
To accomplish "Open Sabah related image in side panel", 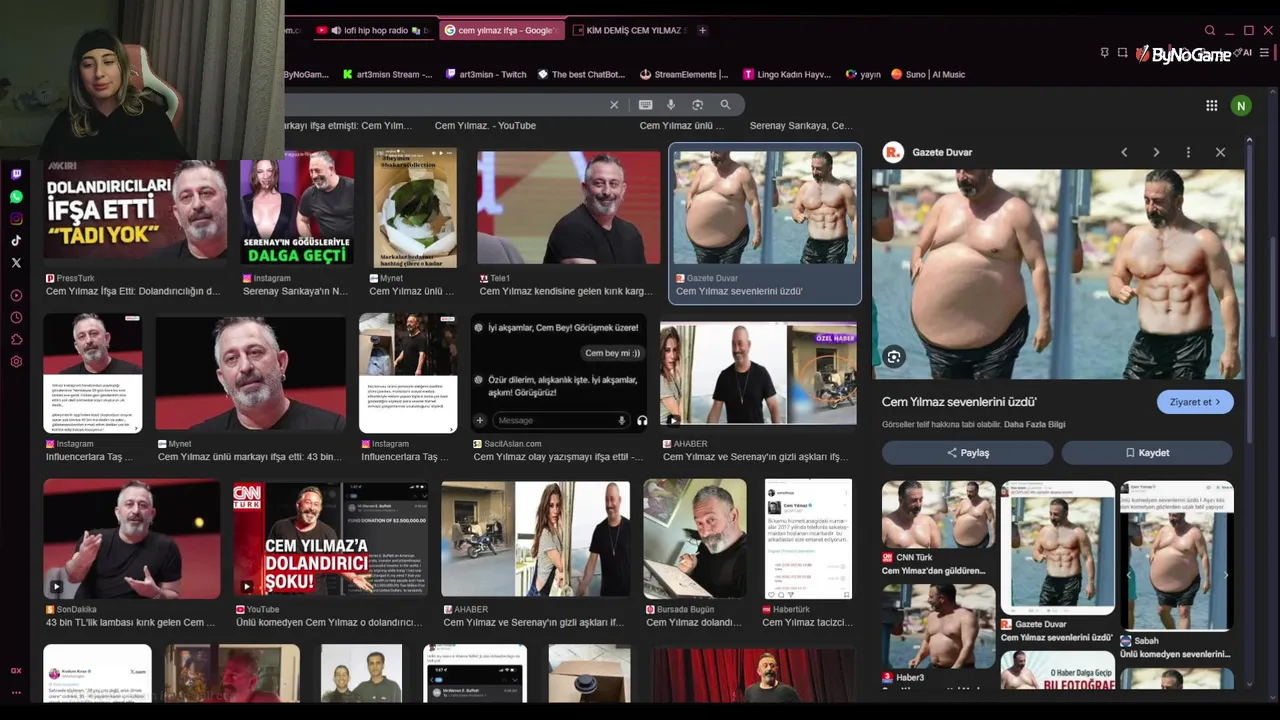I will [1177, 556].
